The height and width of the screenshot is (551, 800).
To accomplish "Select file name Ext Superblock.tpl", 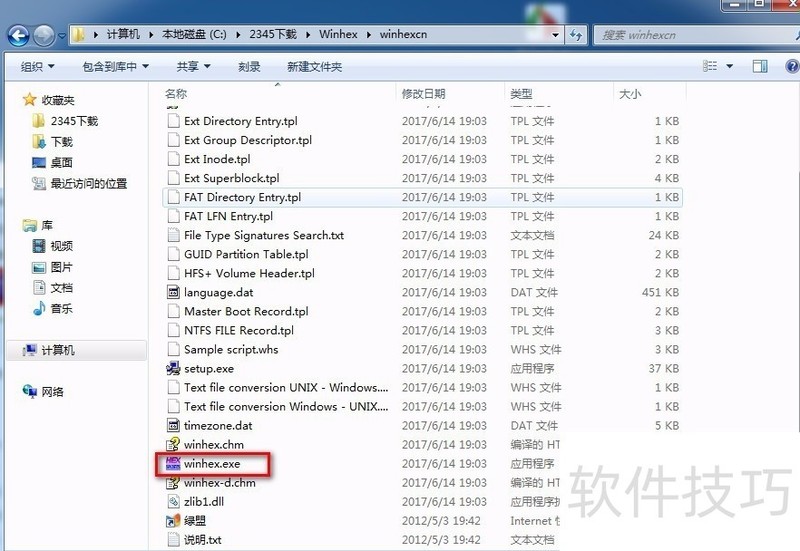I will coord(232,178).
